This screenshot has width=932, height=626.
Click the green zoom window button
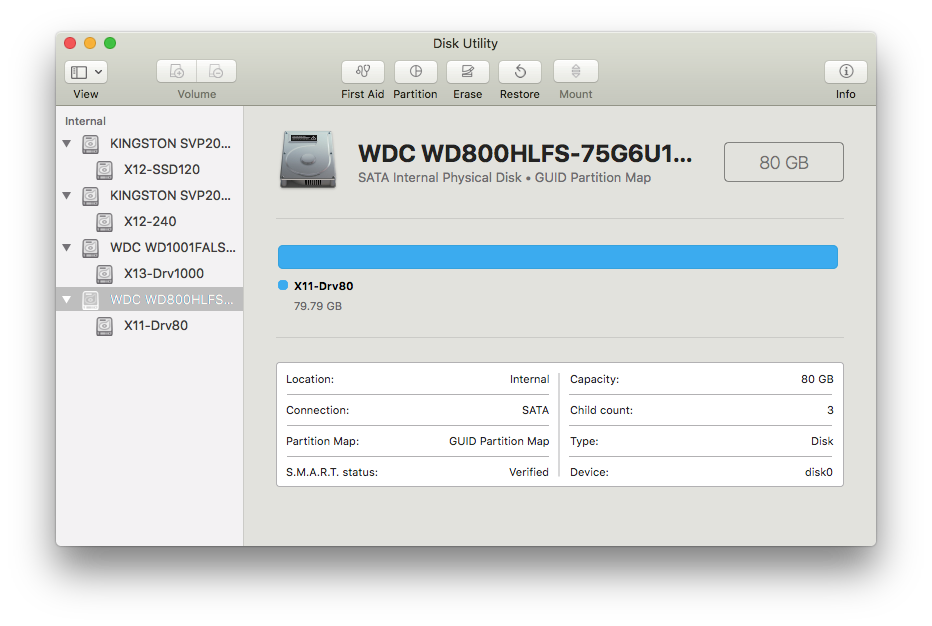point(110,43)
